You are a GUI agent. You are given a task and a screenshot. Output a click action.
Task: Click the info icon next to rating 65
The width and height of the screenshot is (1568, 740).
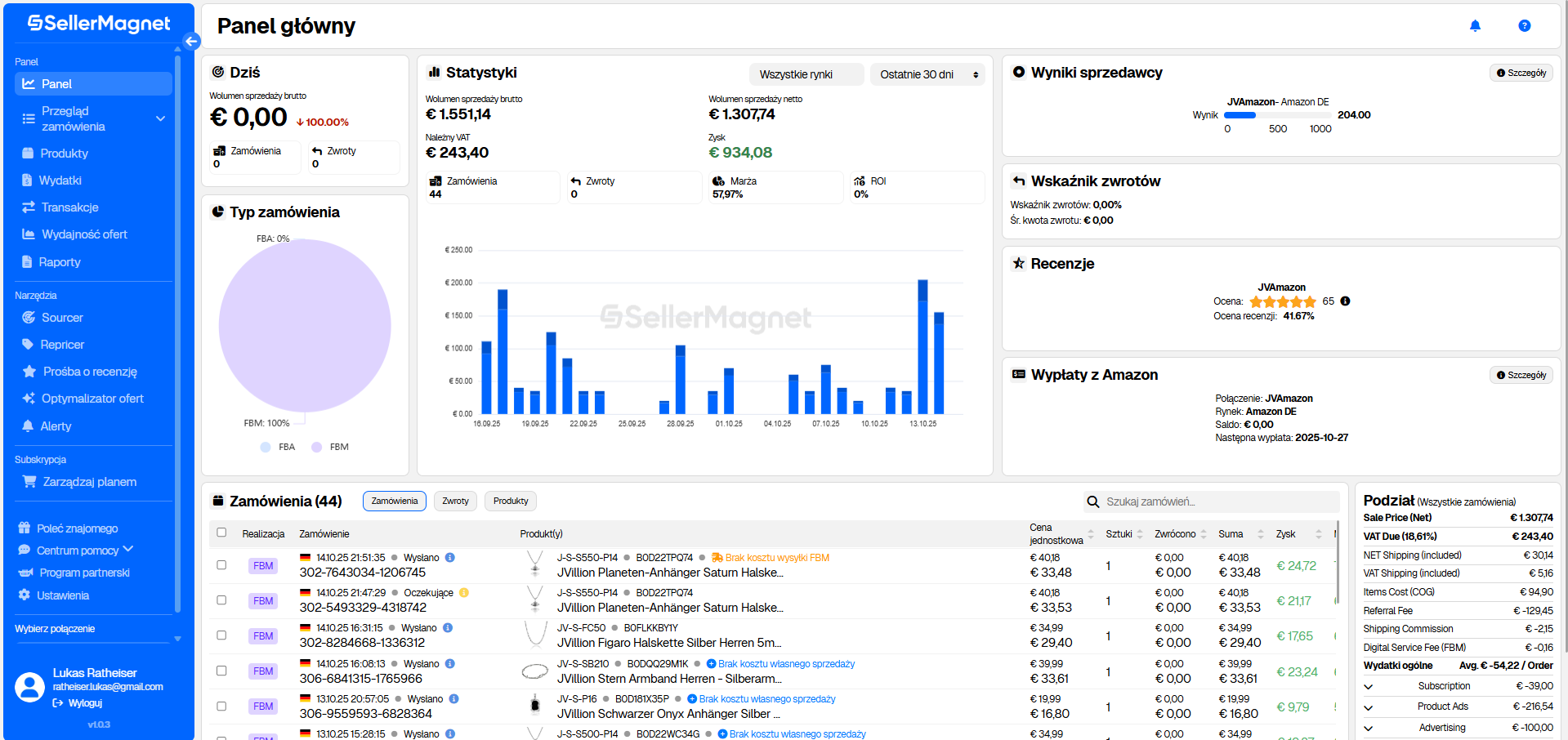[1345, 301]
